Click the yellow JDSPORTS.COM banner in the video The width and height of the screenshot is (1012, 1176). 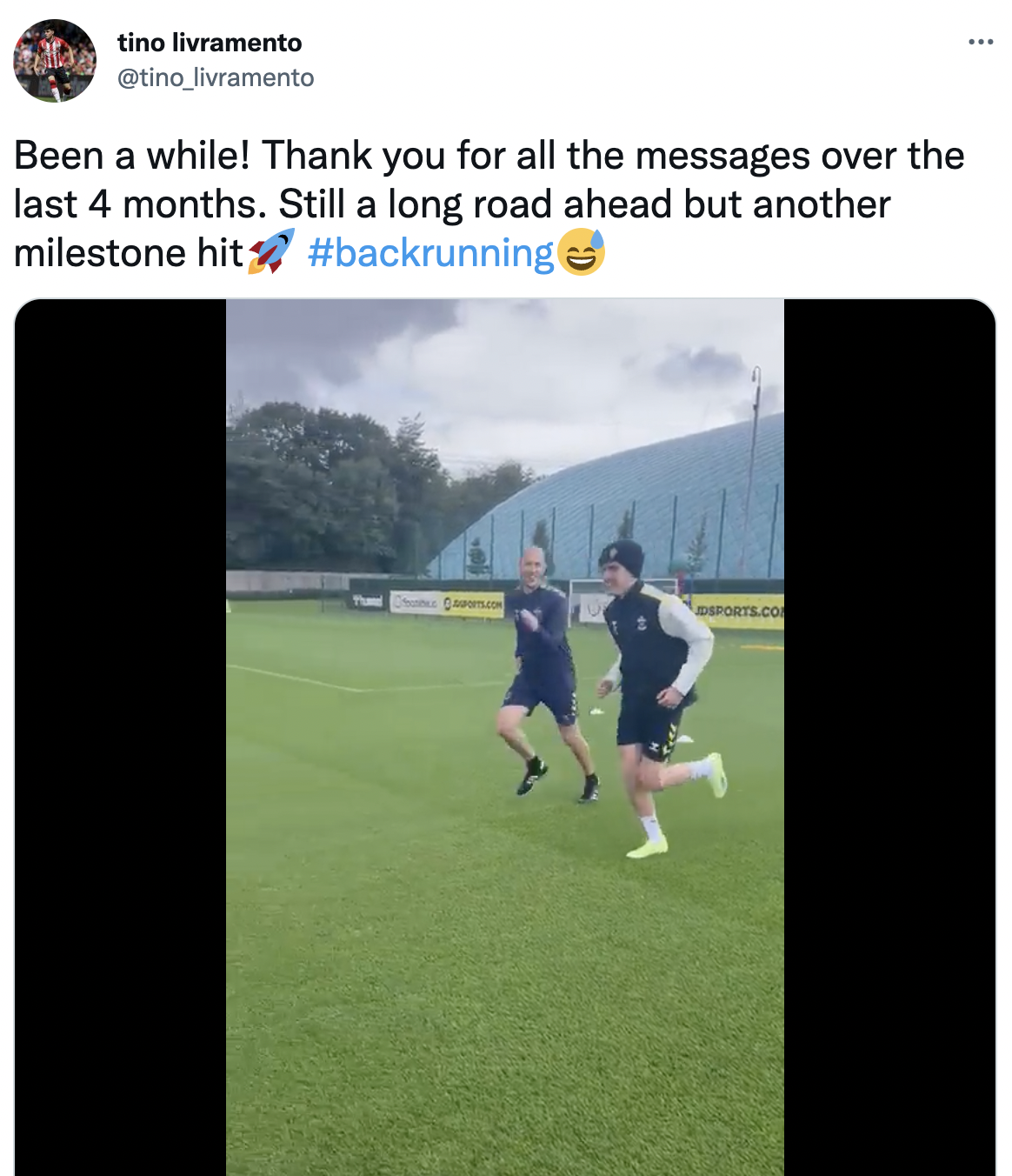pyautogui.click(x=738, y=611)
